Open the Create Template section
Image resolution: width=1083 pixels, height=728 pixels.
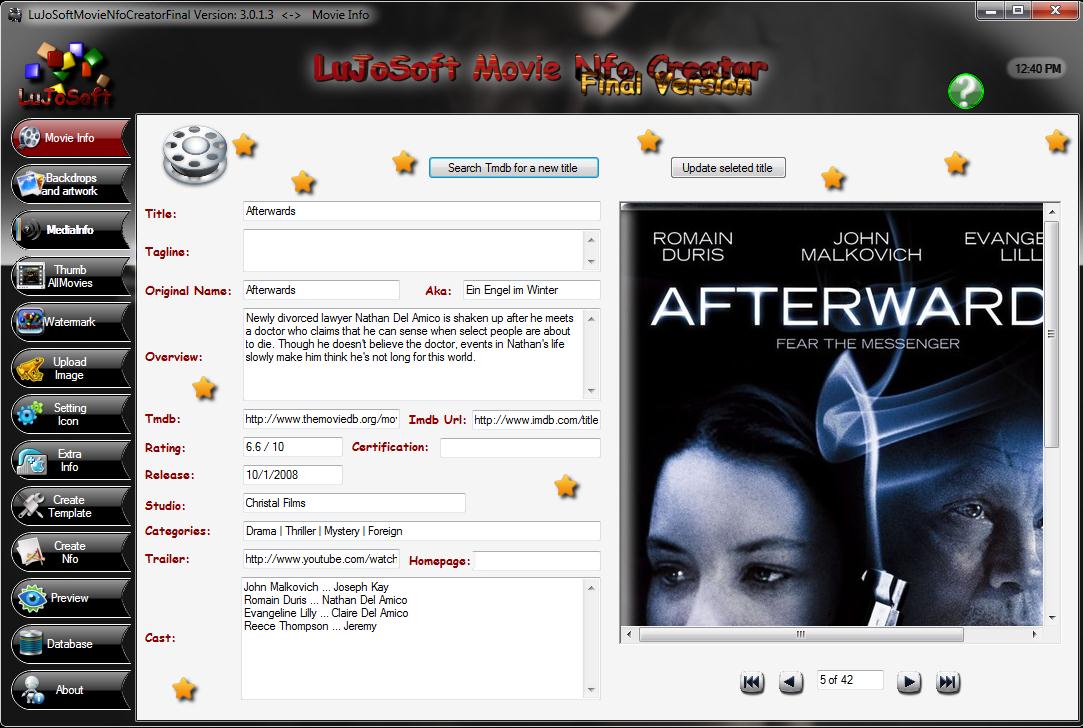tap(70, 506)
